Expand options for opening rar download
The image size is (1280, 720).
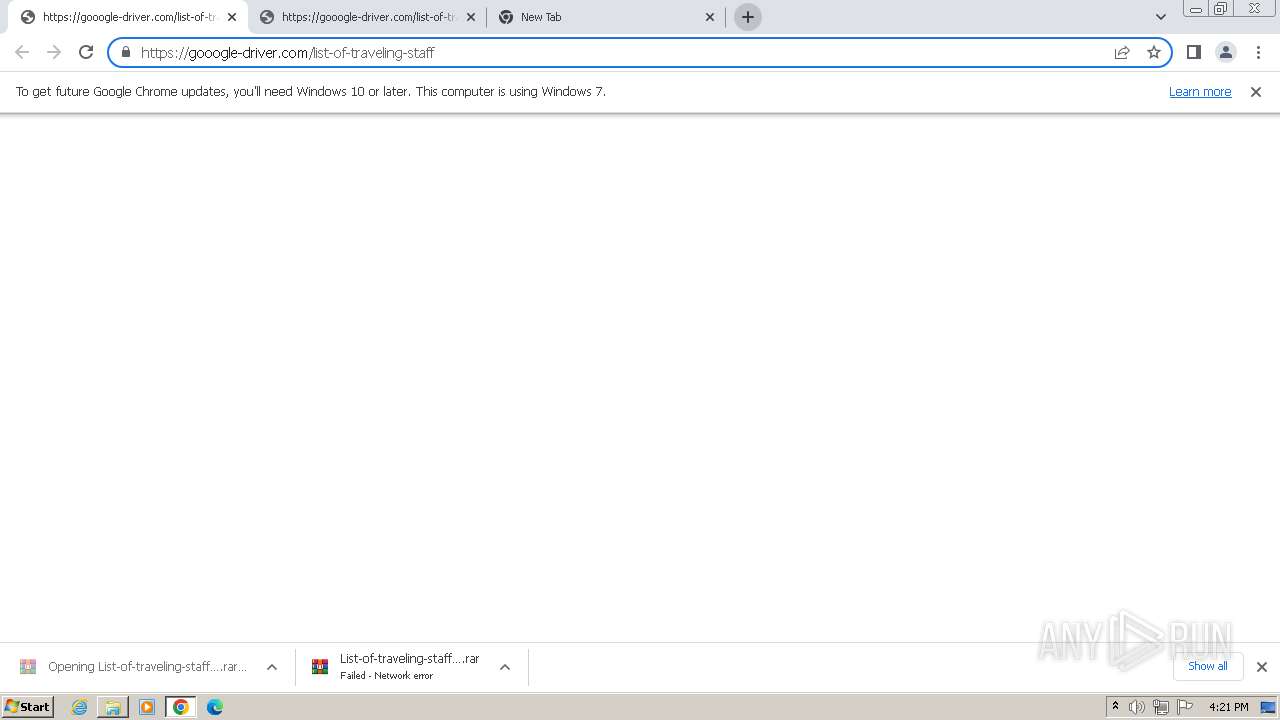click(272, 667)
